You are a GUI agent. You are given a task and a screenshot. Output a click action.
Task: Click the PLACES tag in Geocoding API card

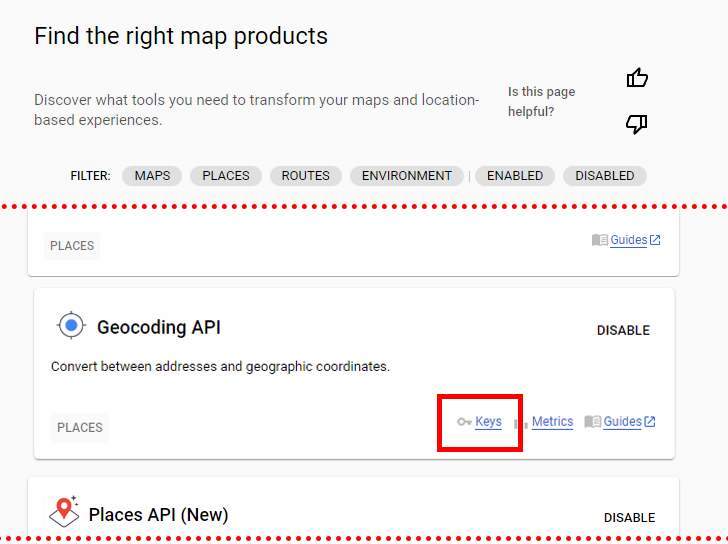pyautogui.click(x=80, y=428)
